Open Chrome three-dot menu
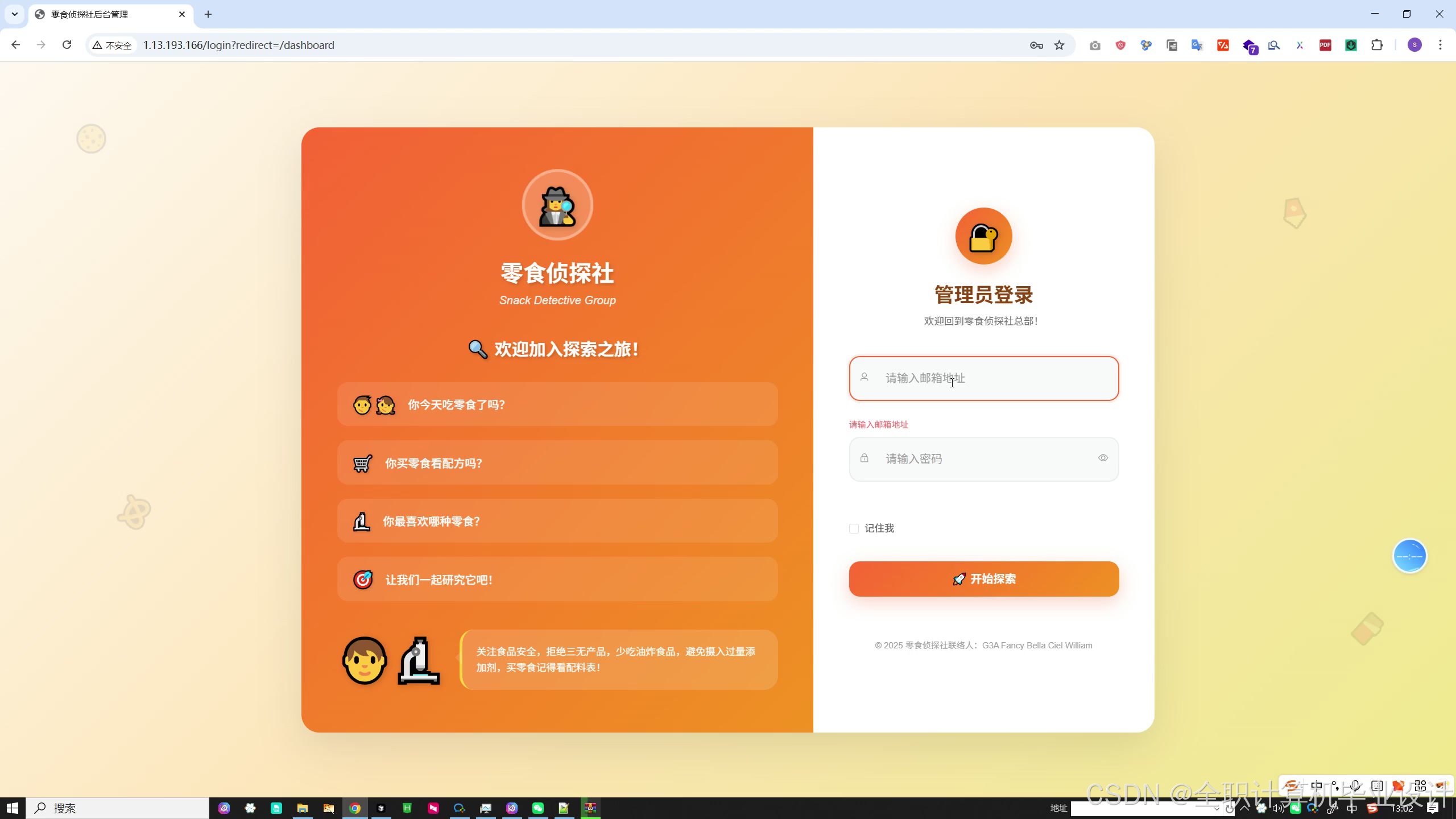1456x819 pixels. 1440,45
